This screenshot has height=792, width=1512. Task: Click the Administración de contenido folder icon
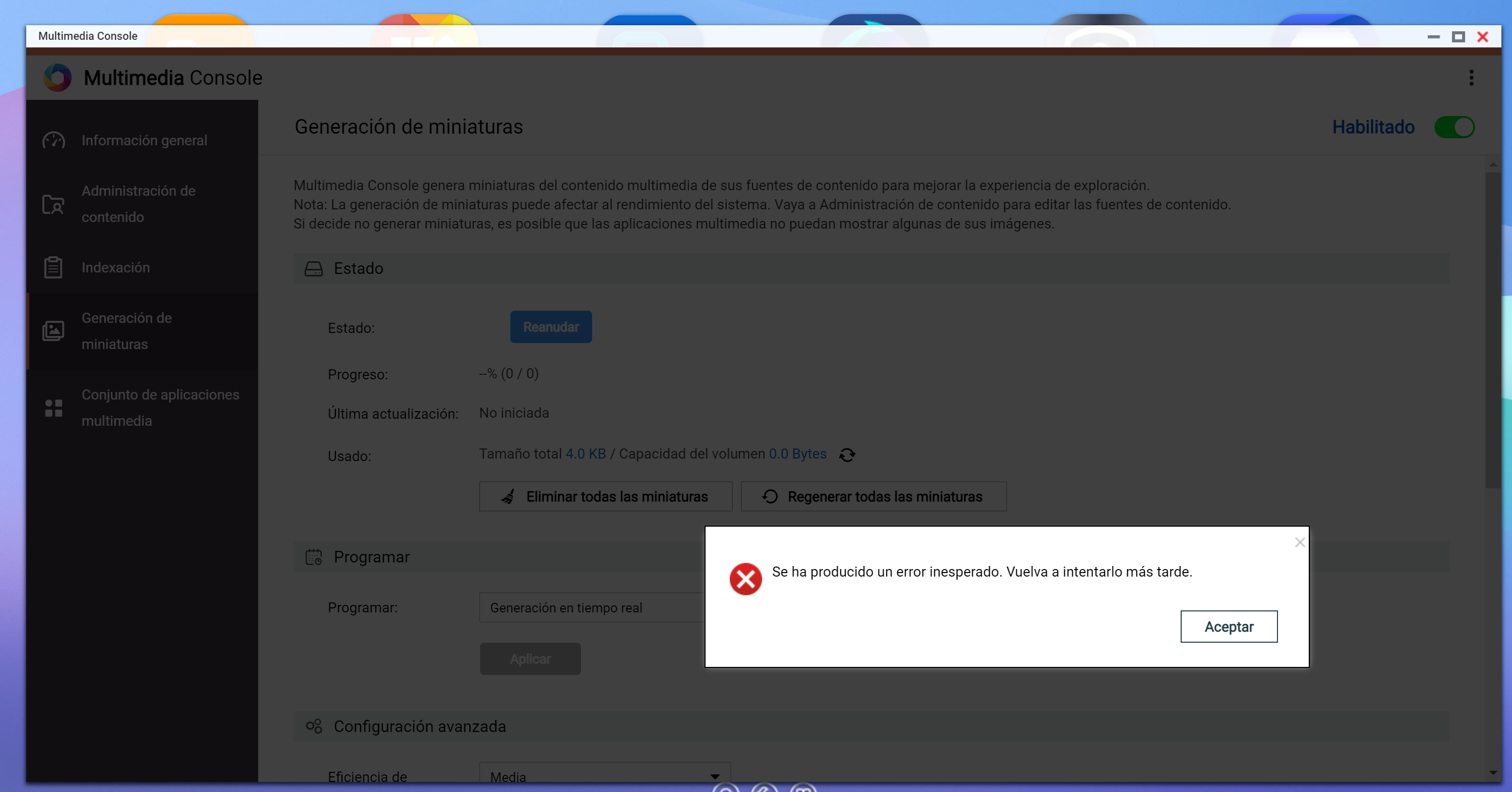coord(53,204)
